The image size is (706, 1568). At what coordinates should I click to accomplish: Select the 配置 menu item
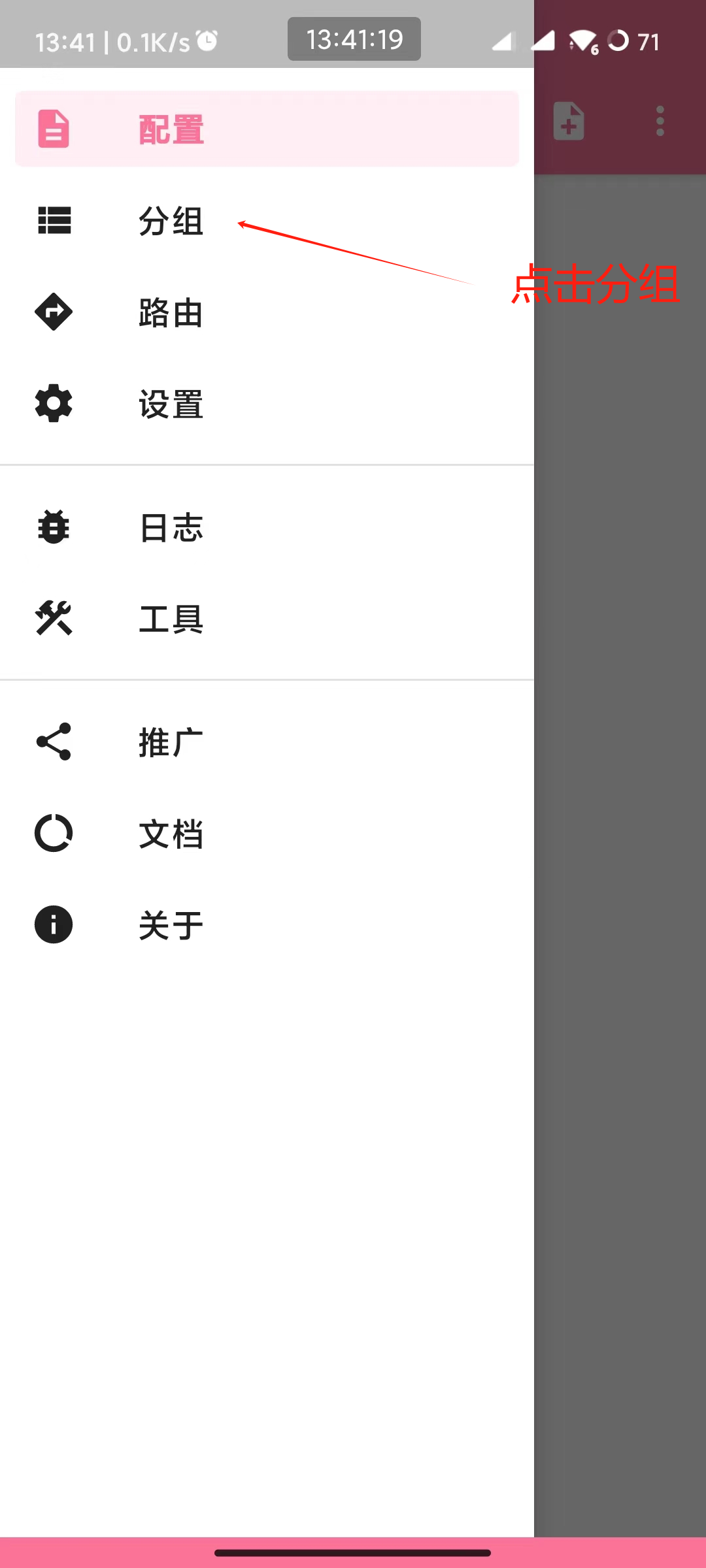pos(267,129)
